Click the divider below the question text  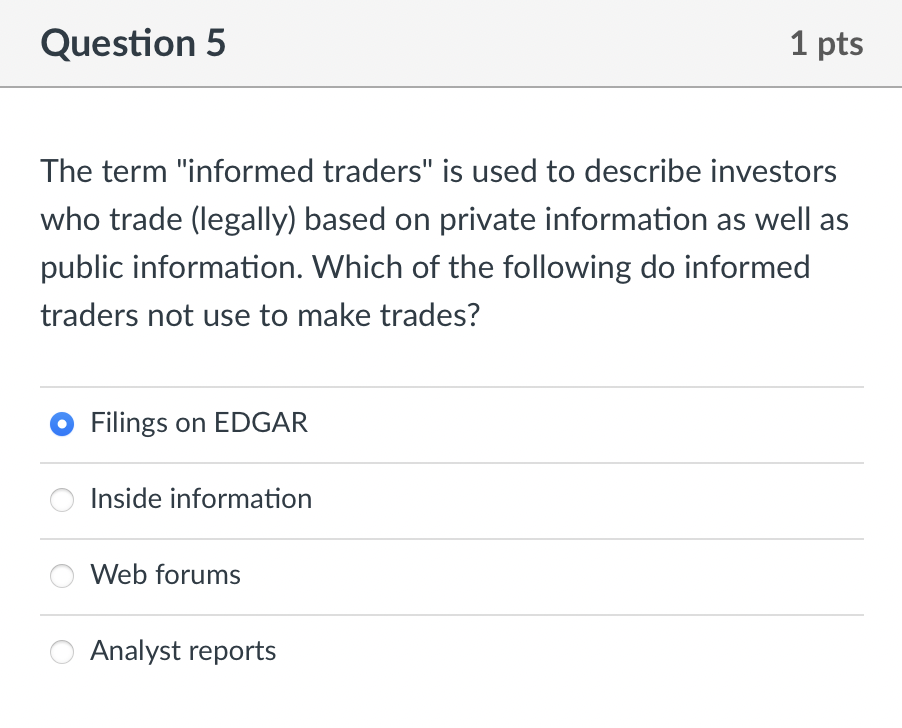450,386
